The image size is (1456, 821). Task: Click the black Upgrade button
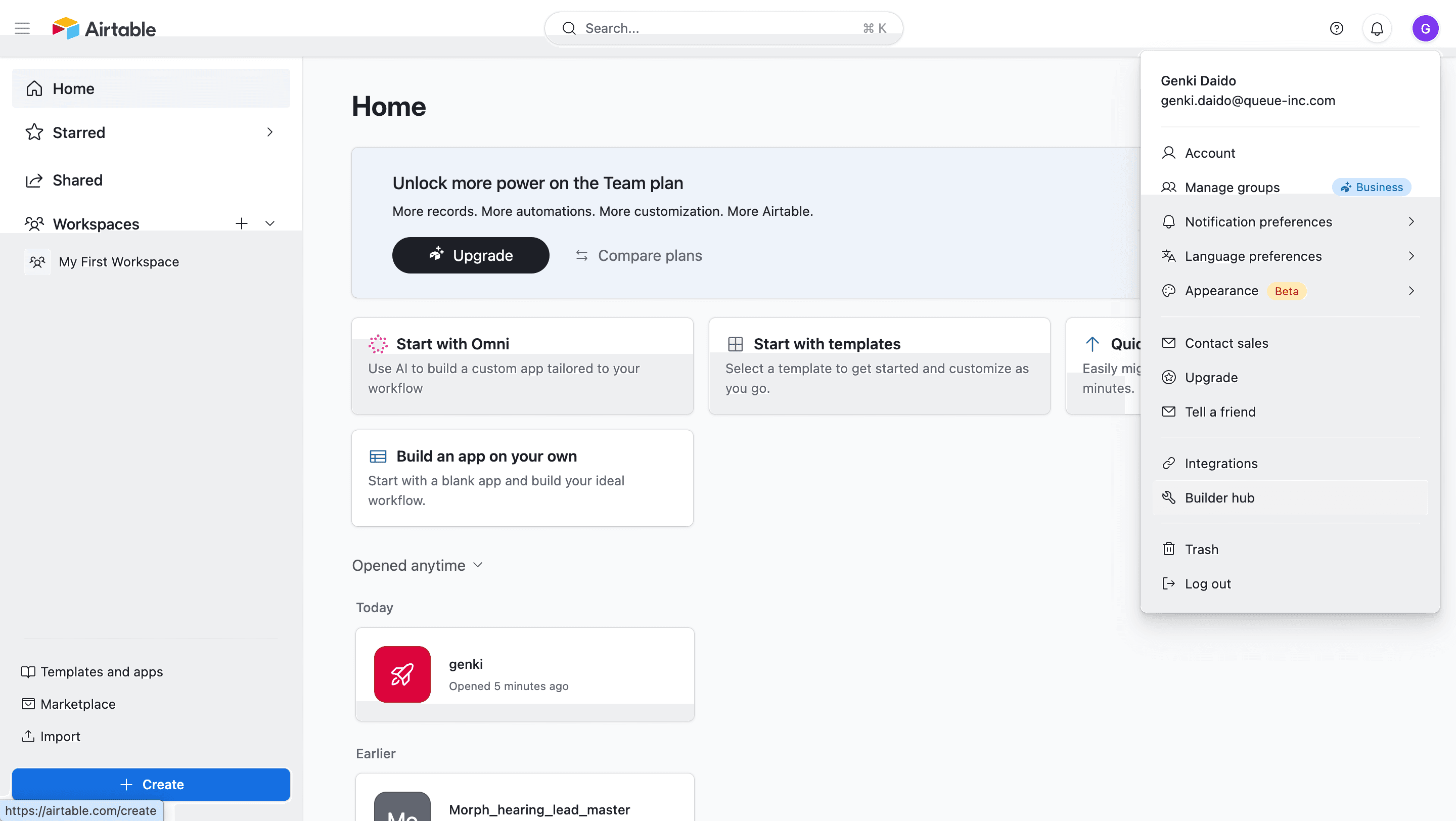click(x=470, y=255)
